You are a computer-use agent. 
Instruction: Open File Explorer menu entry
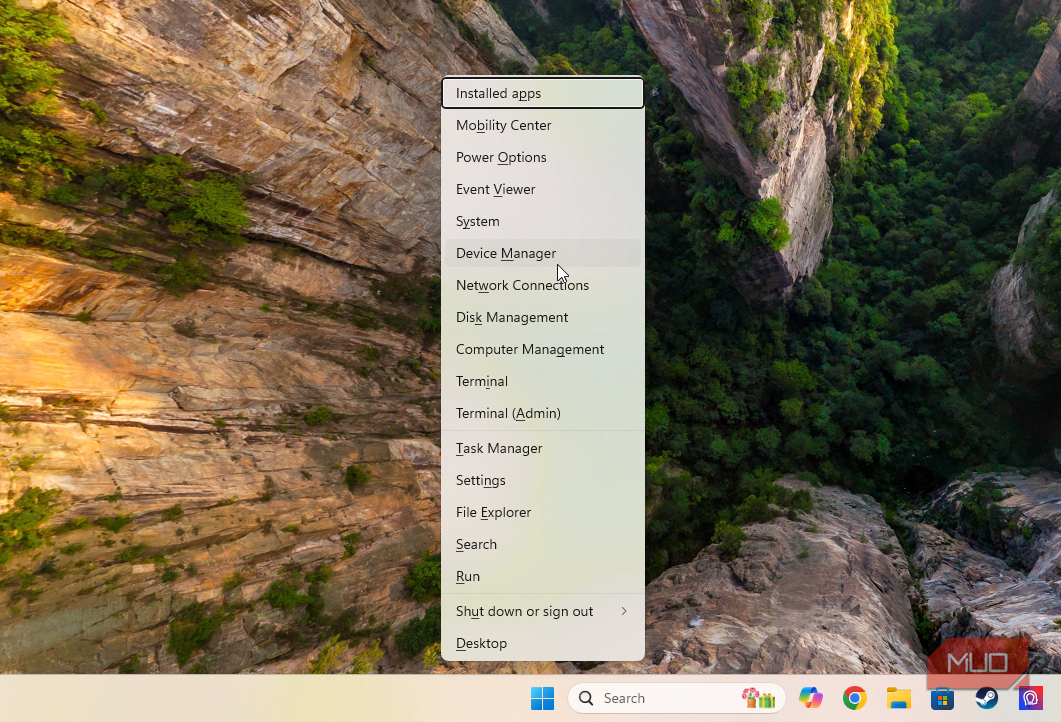coord(543,512)
